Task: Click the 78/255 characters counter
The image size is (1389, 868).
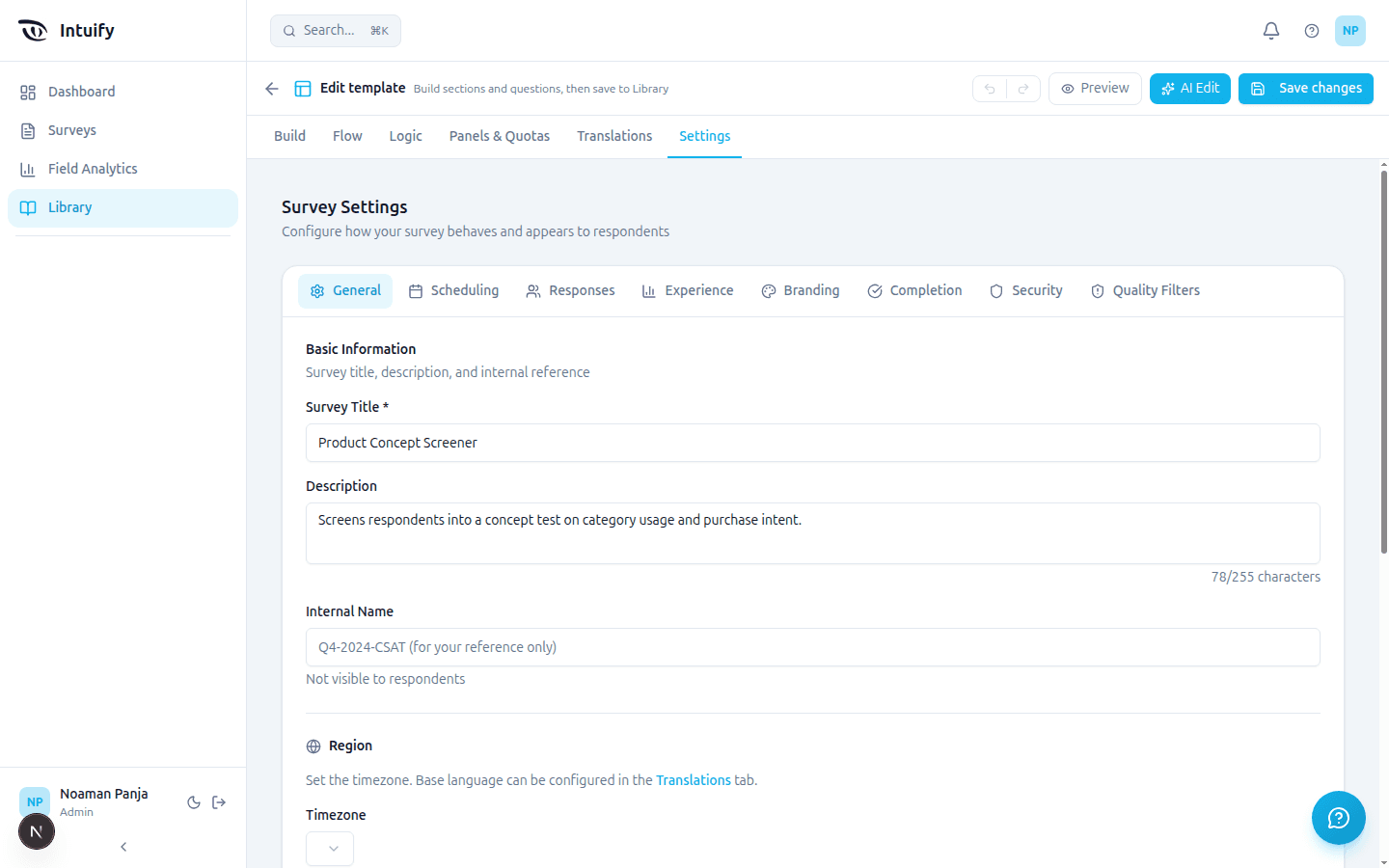Action: coord(1266,577)
